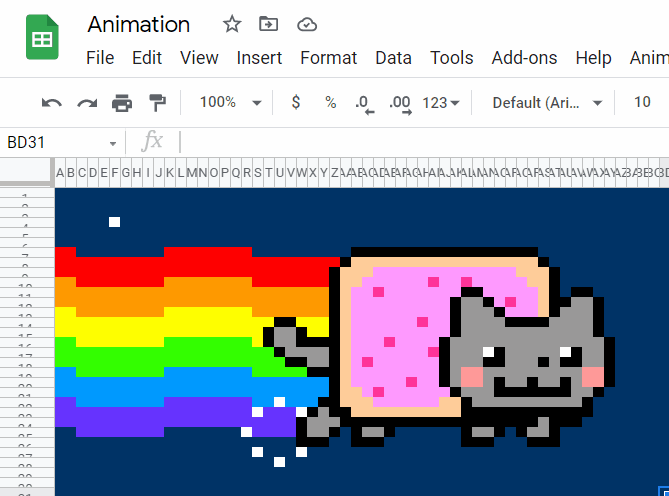The width and height of the screenshot is (669, 496).
Task: Open the Google Sheets home icon
Action: 42,37
